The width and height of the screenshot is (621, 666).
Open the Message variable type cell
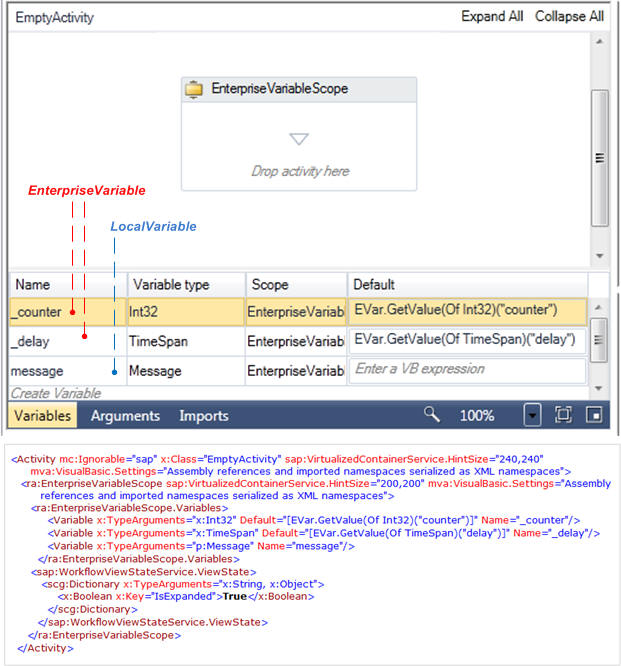pos(186,371)
